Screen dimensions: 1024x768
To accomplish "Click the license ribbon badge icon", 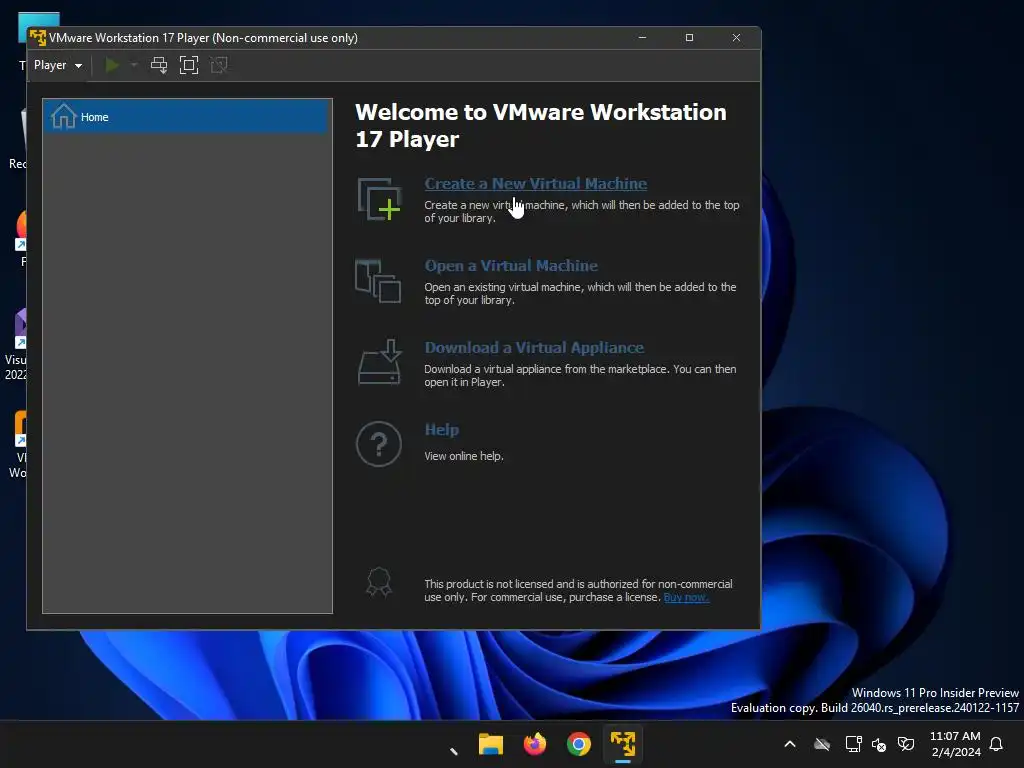I will [x=379, y=581].
